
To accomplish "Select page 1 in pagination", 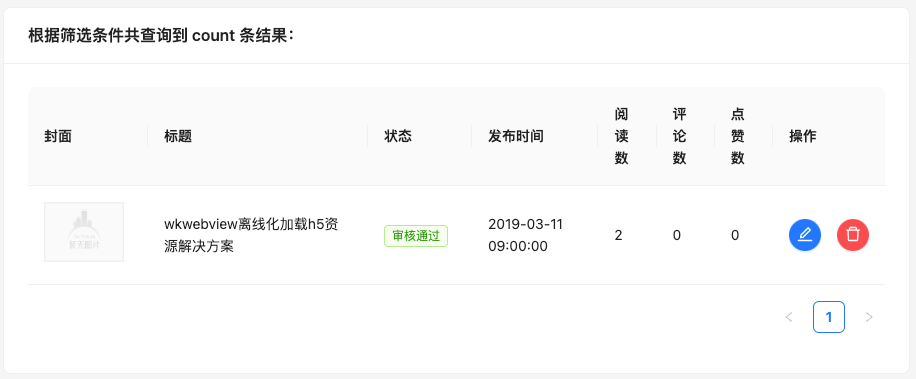I will click(829, 317).
